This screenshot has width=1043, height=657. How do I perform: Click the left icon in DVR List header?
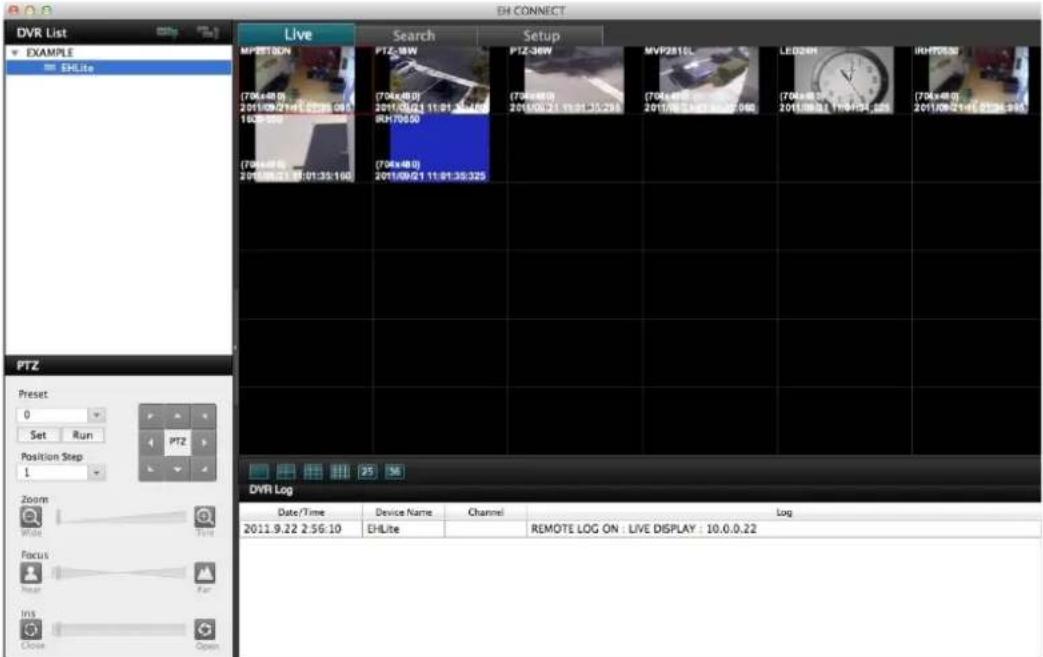(167, 32)
